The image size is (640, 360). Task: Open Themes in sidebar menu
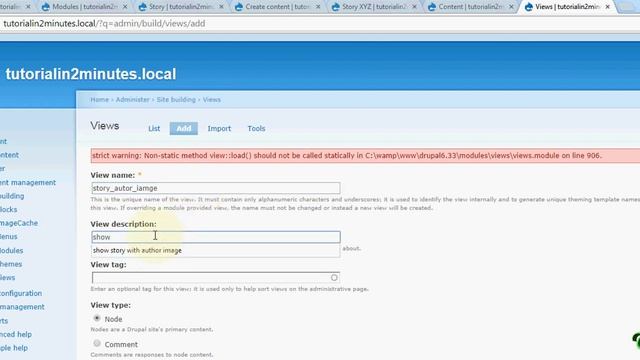pos(11,264)
